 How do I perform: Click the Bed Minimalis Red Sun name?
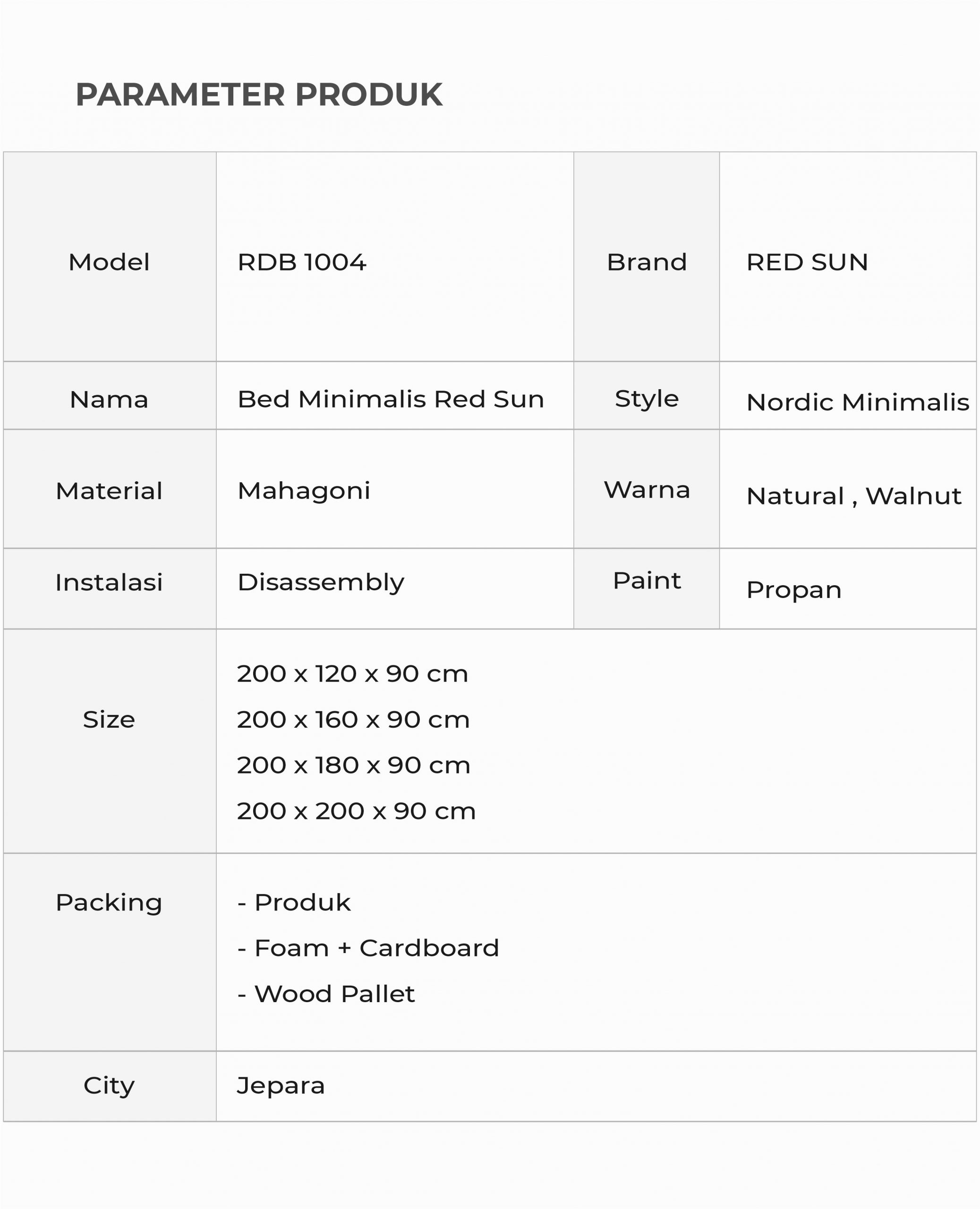(391, 400)
